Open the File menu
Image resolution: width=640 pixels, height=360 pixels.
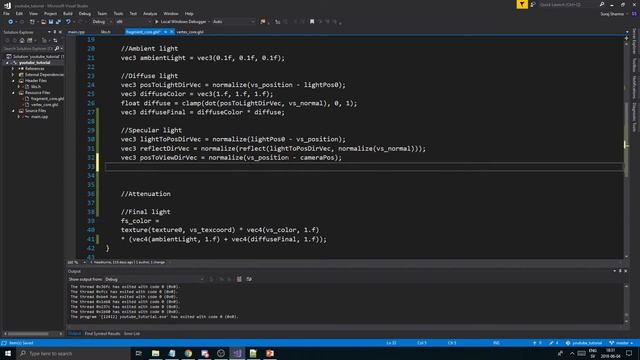coord(7,13)
